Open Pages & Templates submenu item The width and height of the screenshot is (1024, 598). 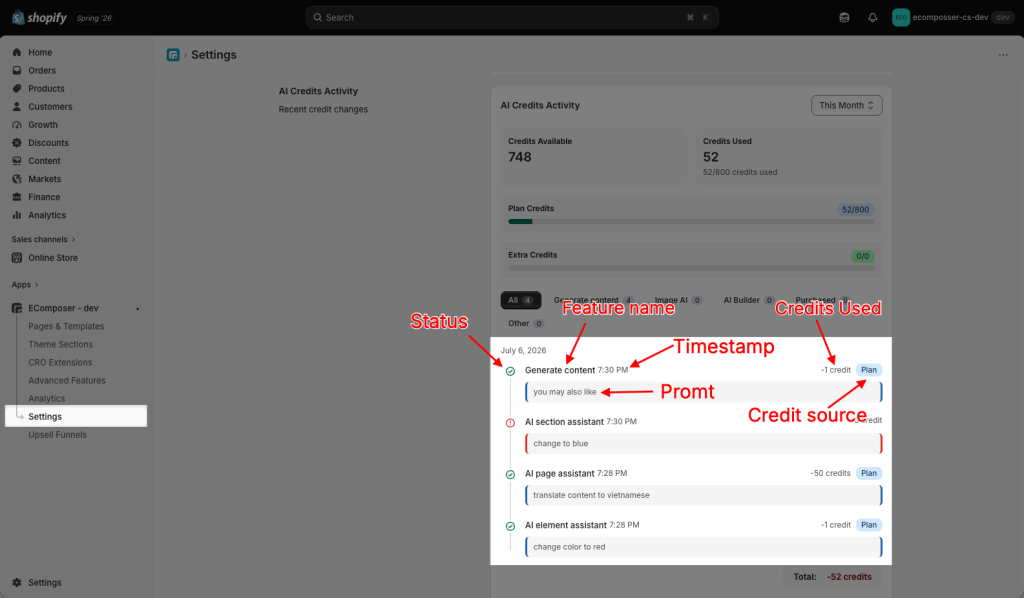pos(66,326)
